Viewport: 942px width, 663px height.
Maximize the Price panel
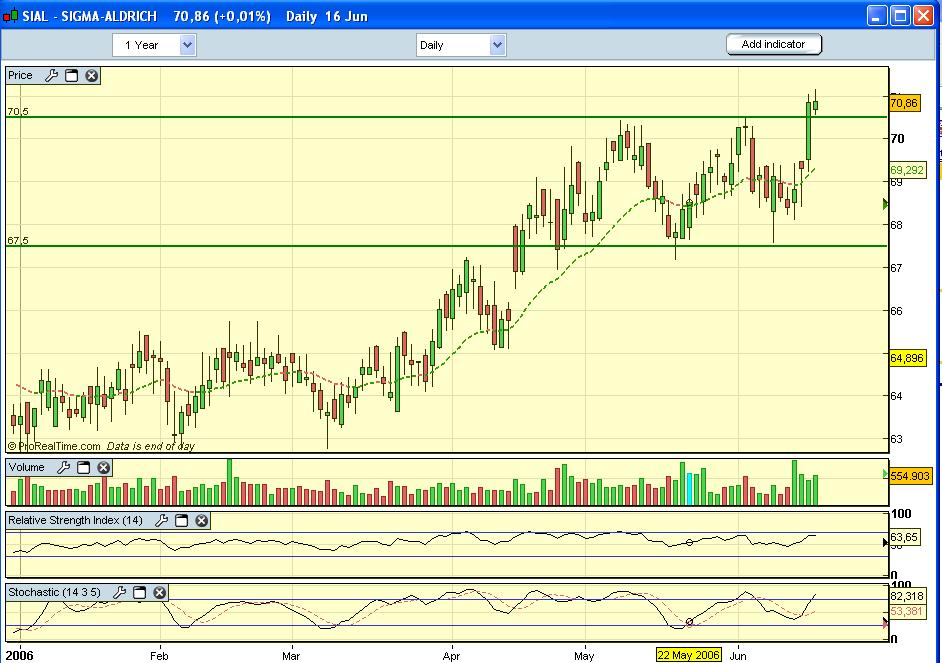[x=71, y=76]
